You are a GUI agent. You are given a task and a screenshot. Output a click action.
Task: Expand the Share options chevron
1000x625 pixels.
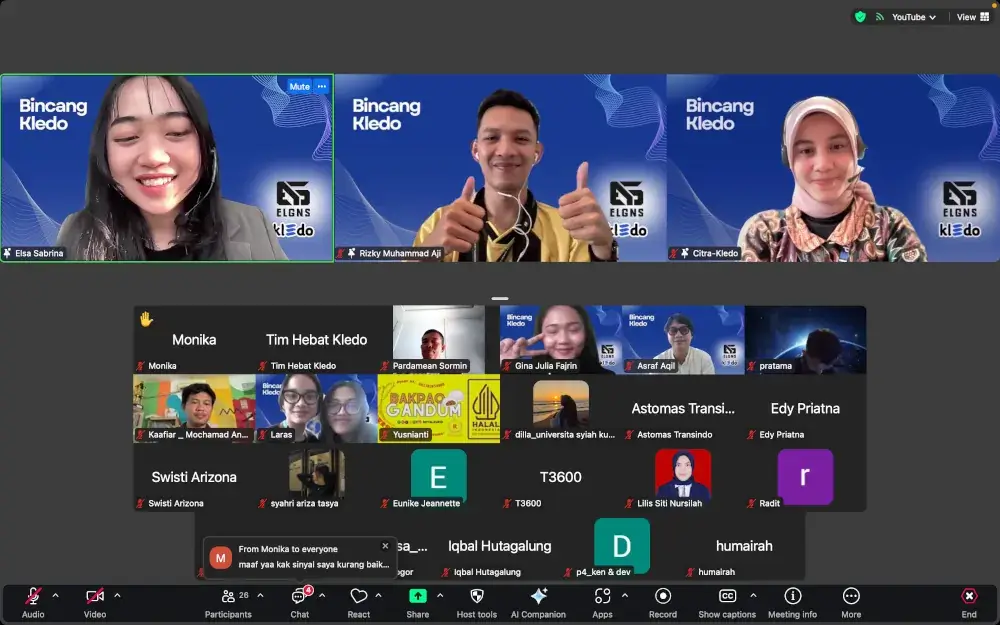[440, 596]
